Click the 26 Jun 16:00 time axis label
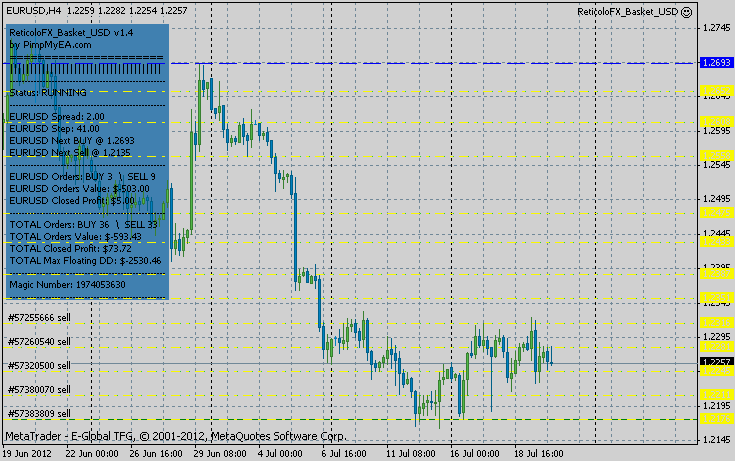735x461 pixels. [x=156, y=454]
